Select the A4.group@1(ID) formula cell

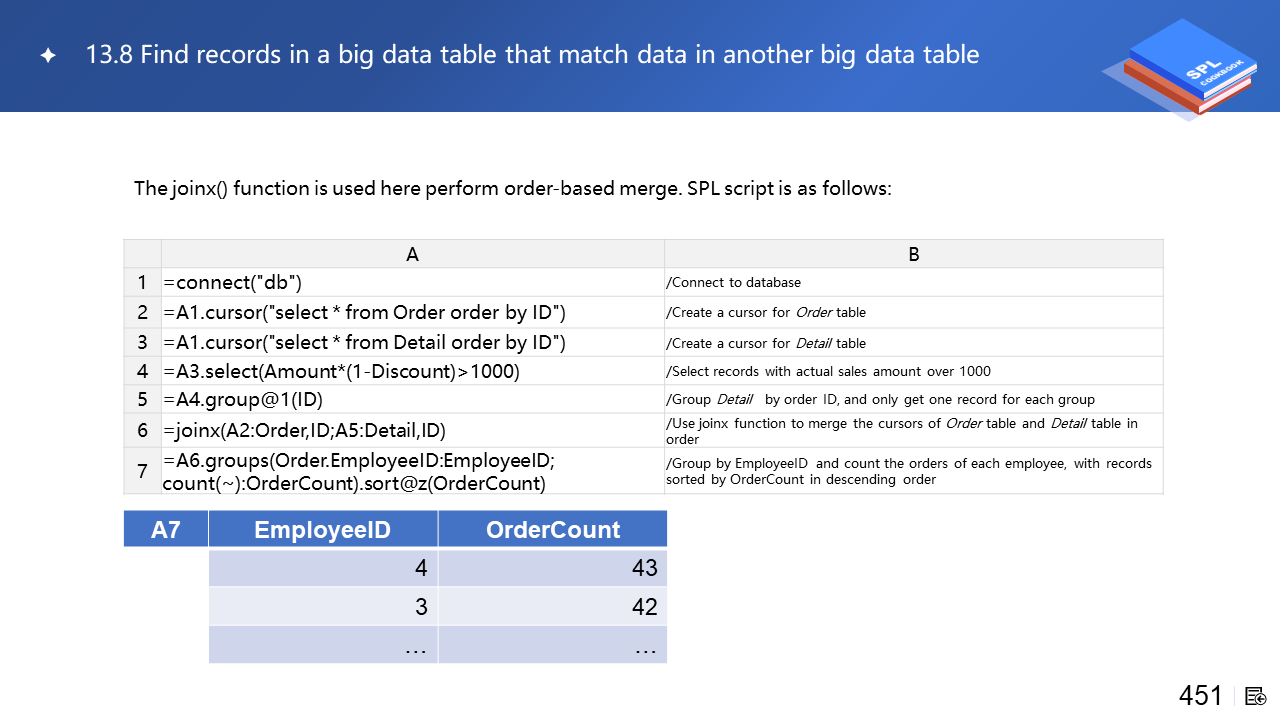click(412, 400)
